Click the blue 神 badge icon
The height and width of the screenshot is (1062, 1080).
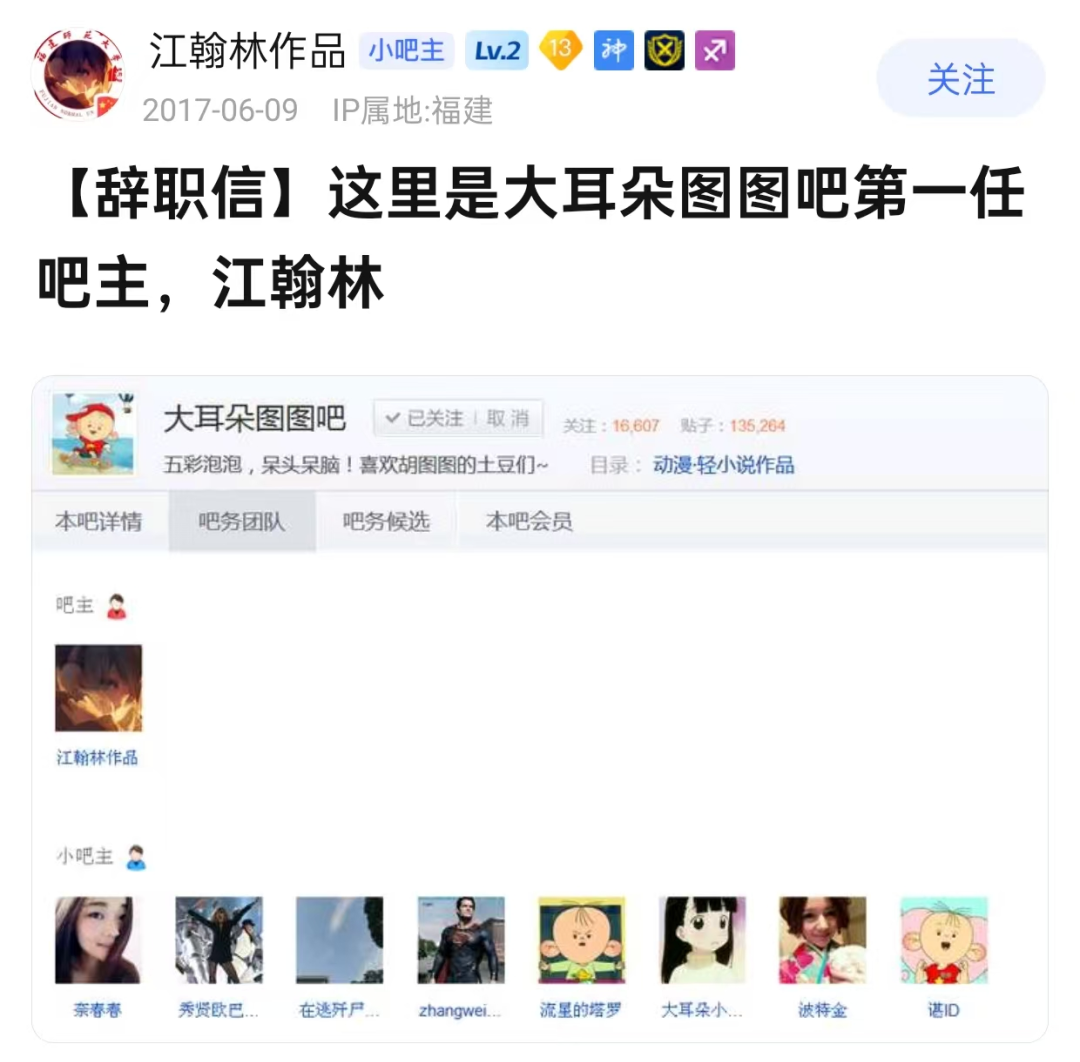(x=613, y=50)
